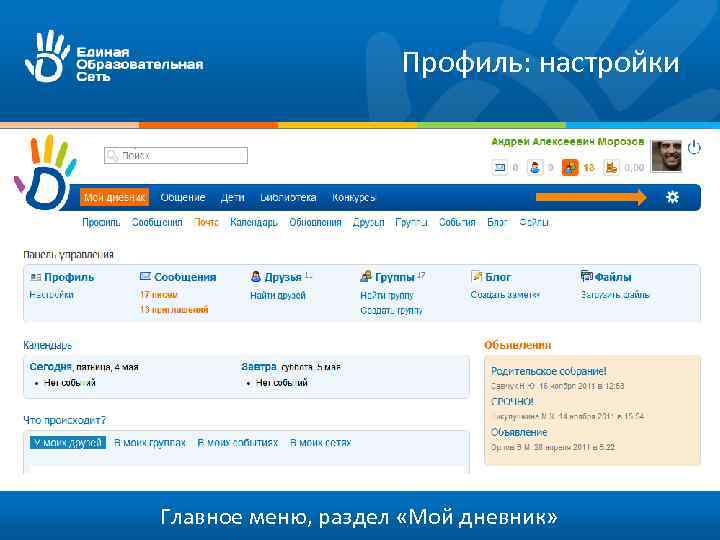Click note icon beside Блог heading
The width and height of the screenshot is (720, 540).
(x=476, y=276)
